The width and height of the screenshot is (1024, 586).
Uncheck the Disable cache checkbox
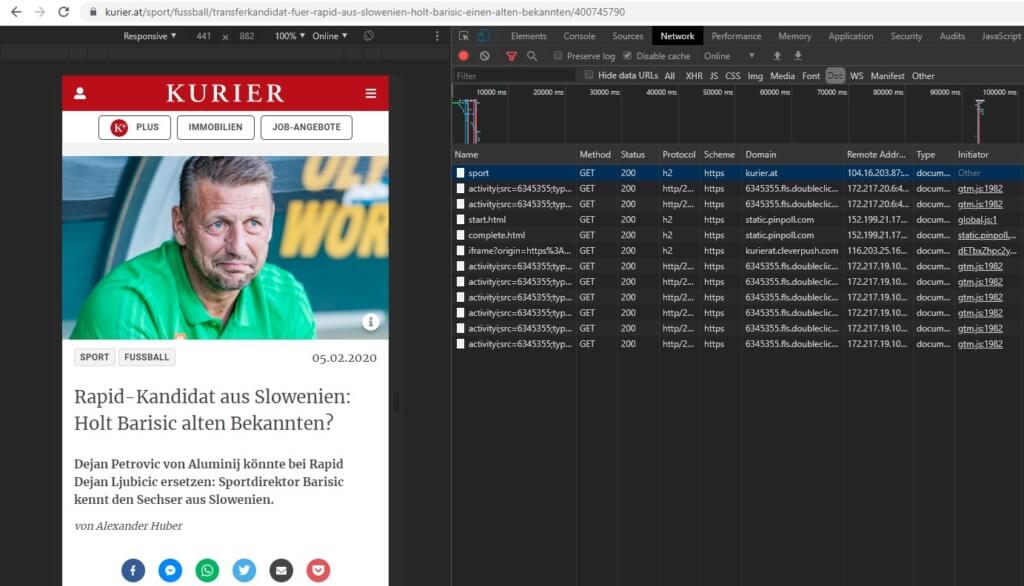(628, 56)
